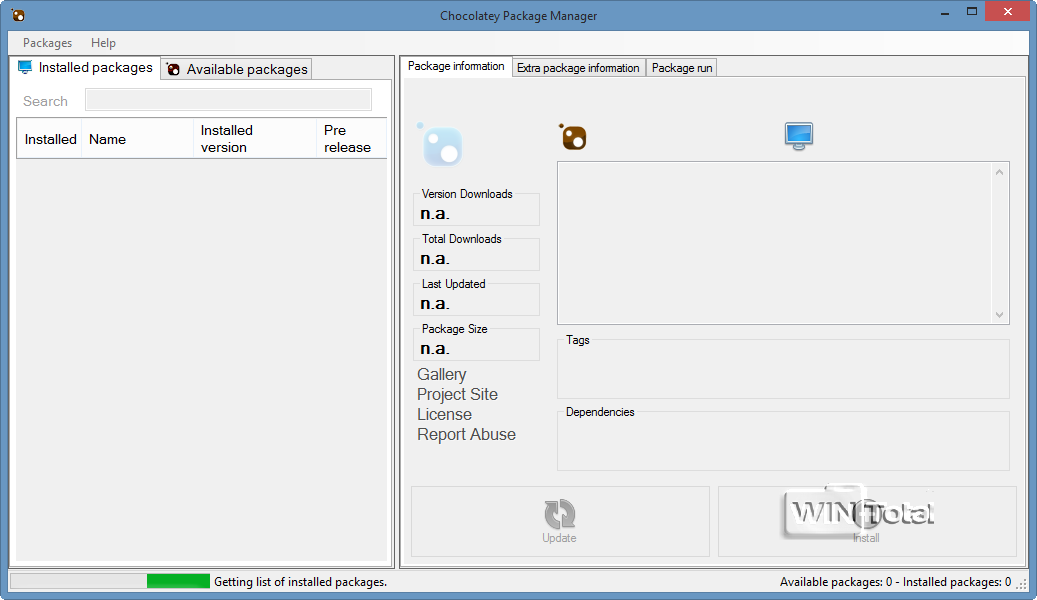Switch to Installed packages tab

tap(85, 67)
